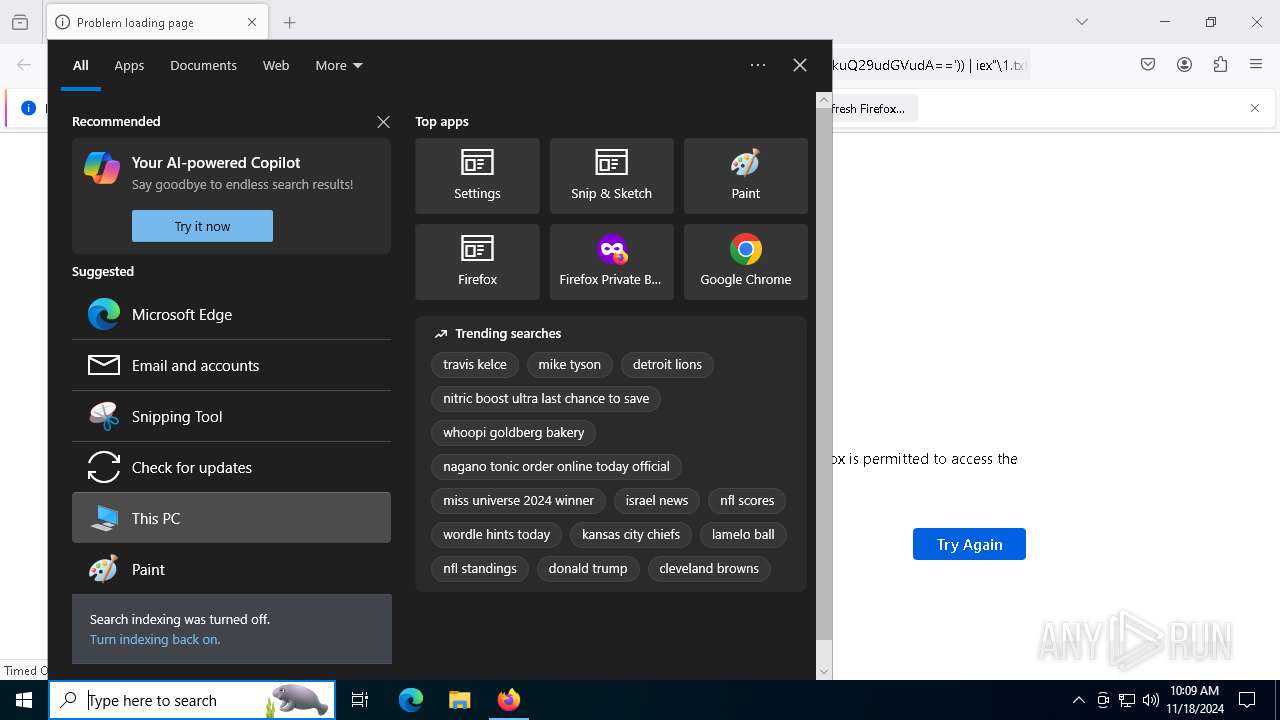Search trending travis kelce
Viewport: 1280px width, 720px height.
(475, 365)
